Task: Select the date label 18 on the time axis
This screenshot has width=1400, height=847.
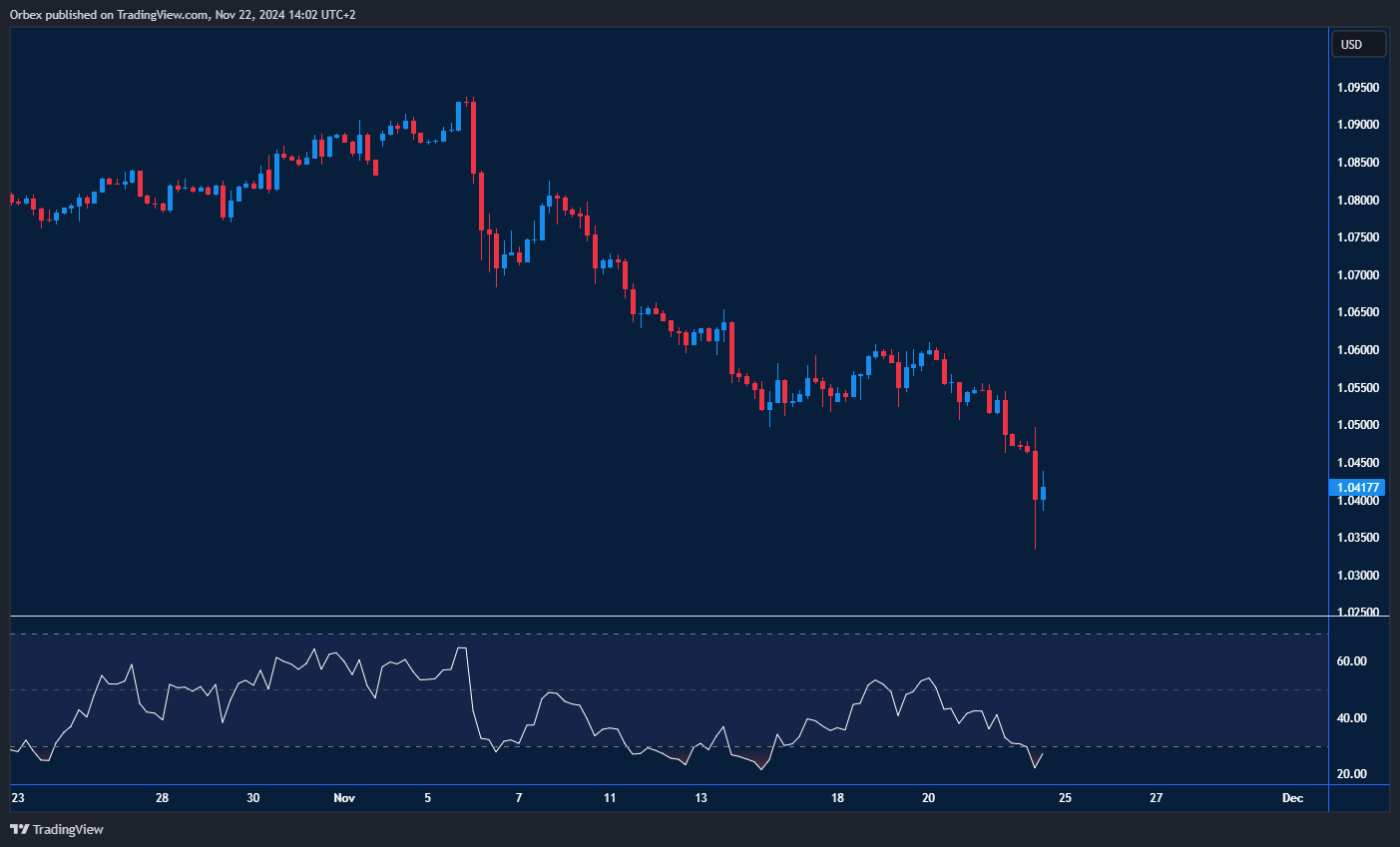Action: 837,798
